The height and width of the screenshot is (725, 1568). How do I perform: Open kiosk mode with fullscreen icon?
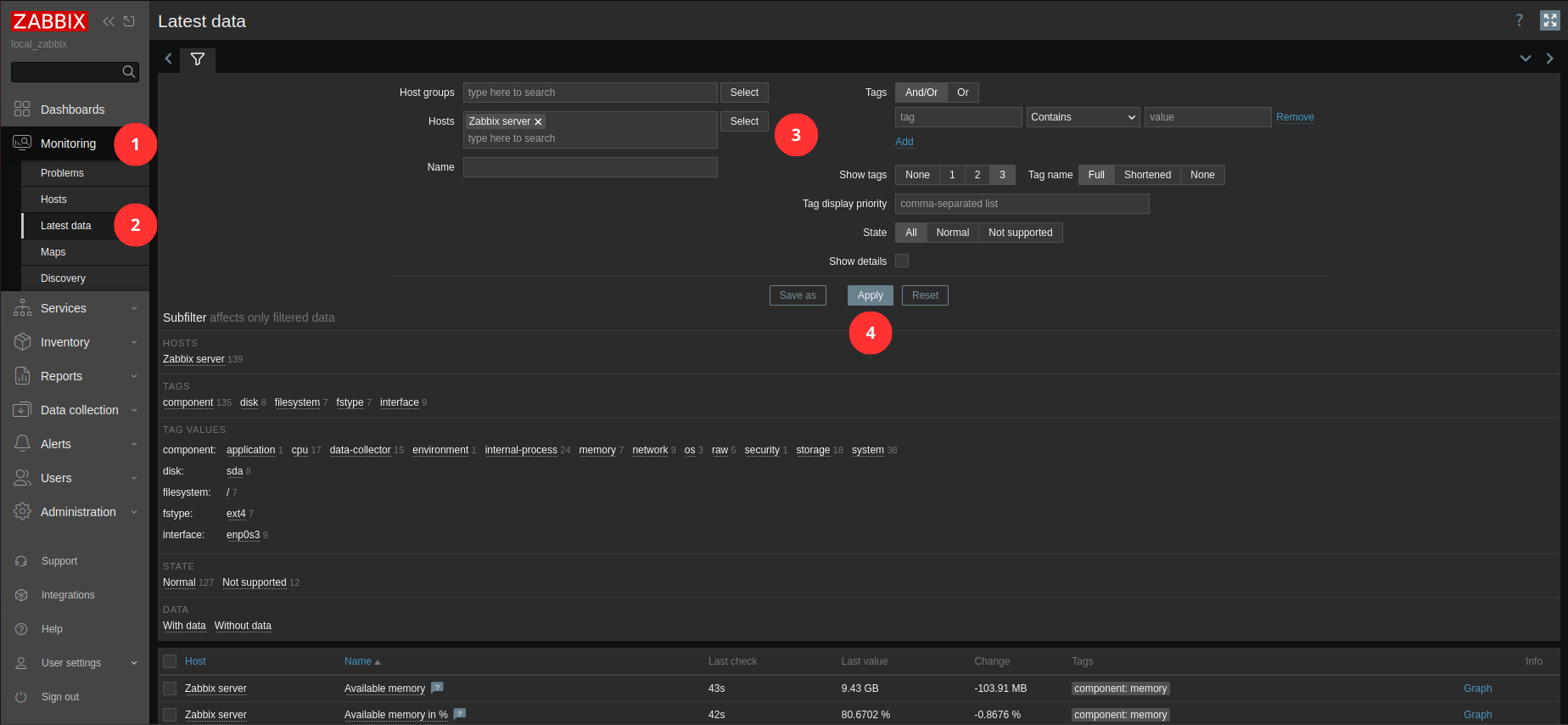(x=1549, y=20)
